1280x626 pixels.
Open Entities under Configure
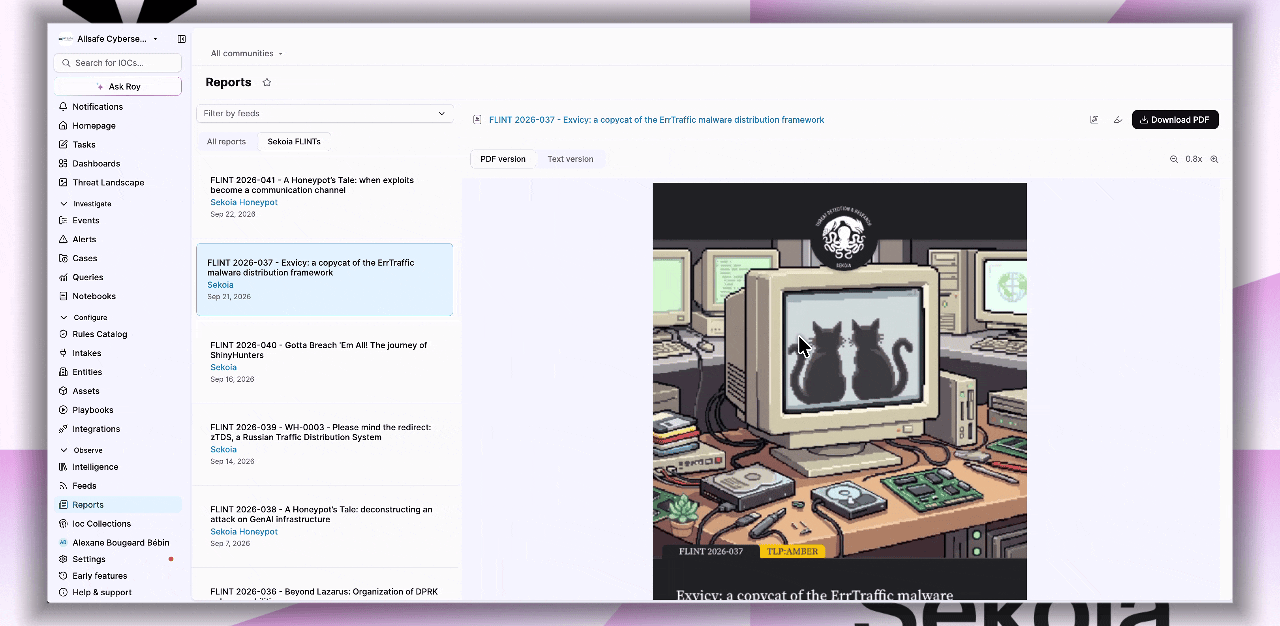(87, 372)
